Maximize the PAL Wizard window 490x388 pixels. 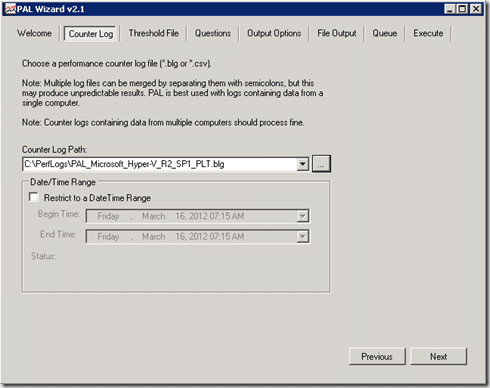point(463,9)
